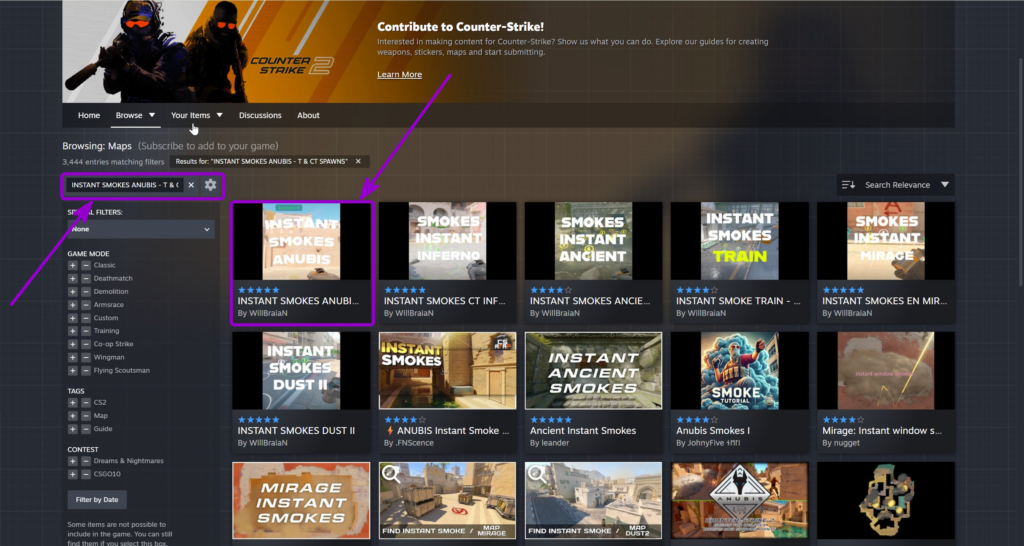Screen dimensions: 1024x546
Task: Toggle the minus filter for Dreams & Nightmares contest
Action: 86,460
